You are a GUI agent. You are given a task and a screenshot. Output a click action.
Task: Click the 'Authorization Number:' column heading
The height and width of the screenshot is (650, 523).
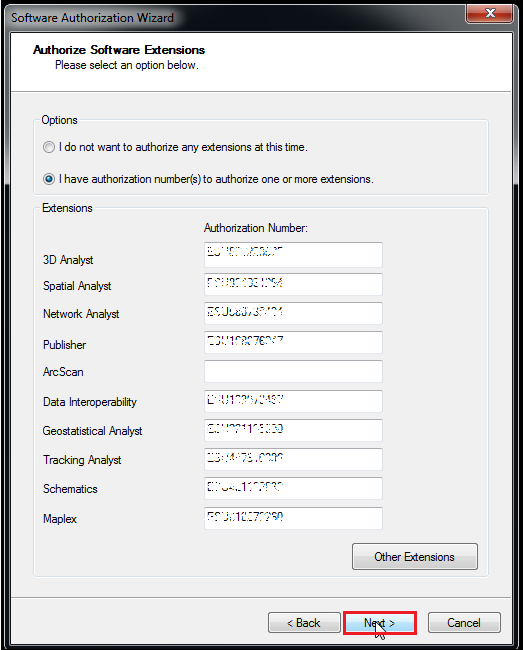(256, 228)
